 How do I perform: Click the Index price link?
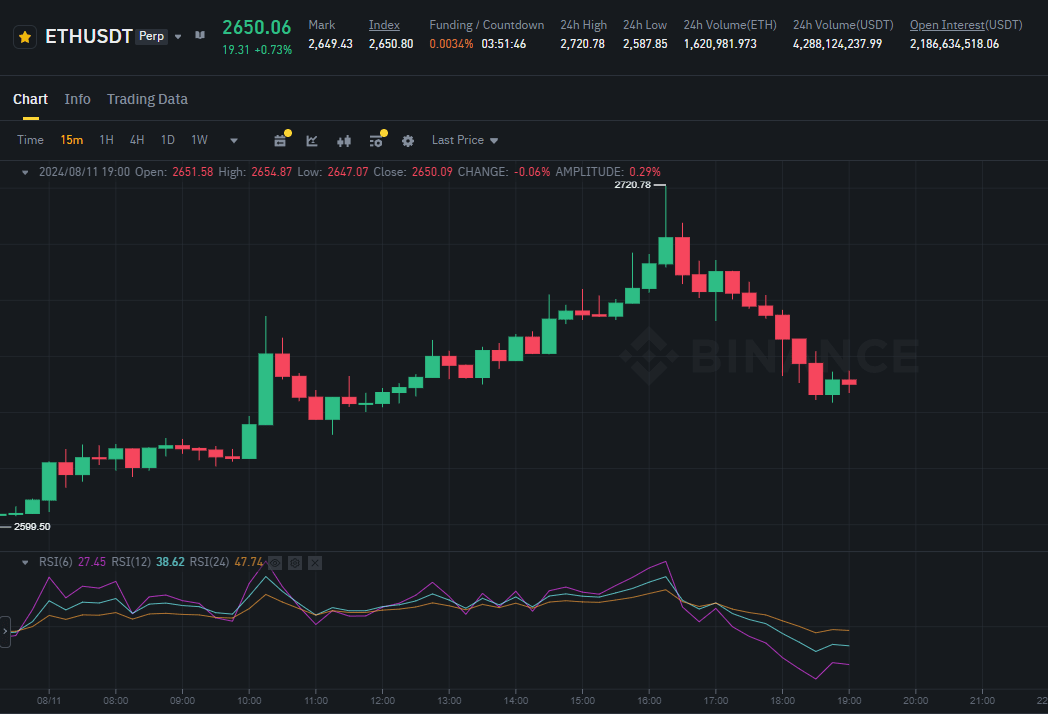(x=383, y=24)
